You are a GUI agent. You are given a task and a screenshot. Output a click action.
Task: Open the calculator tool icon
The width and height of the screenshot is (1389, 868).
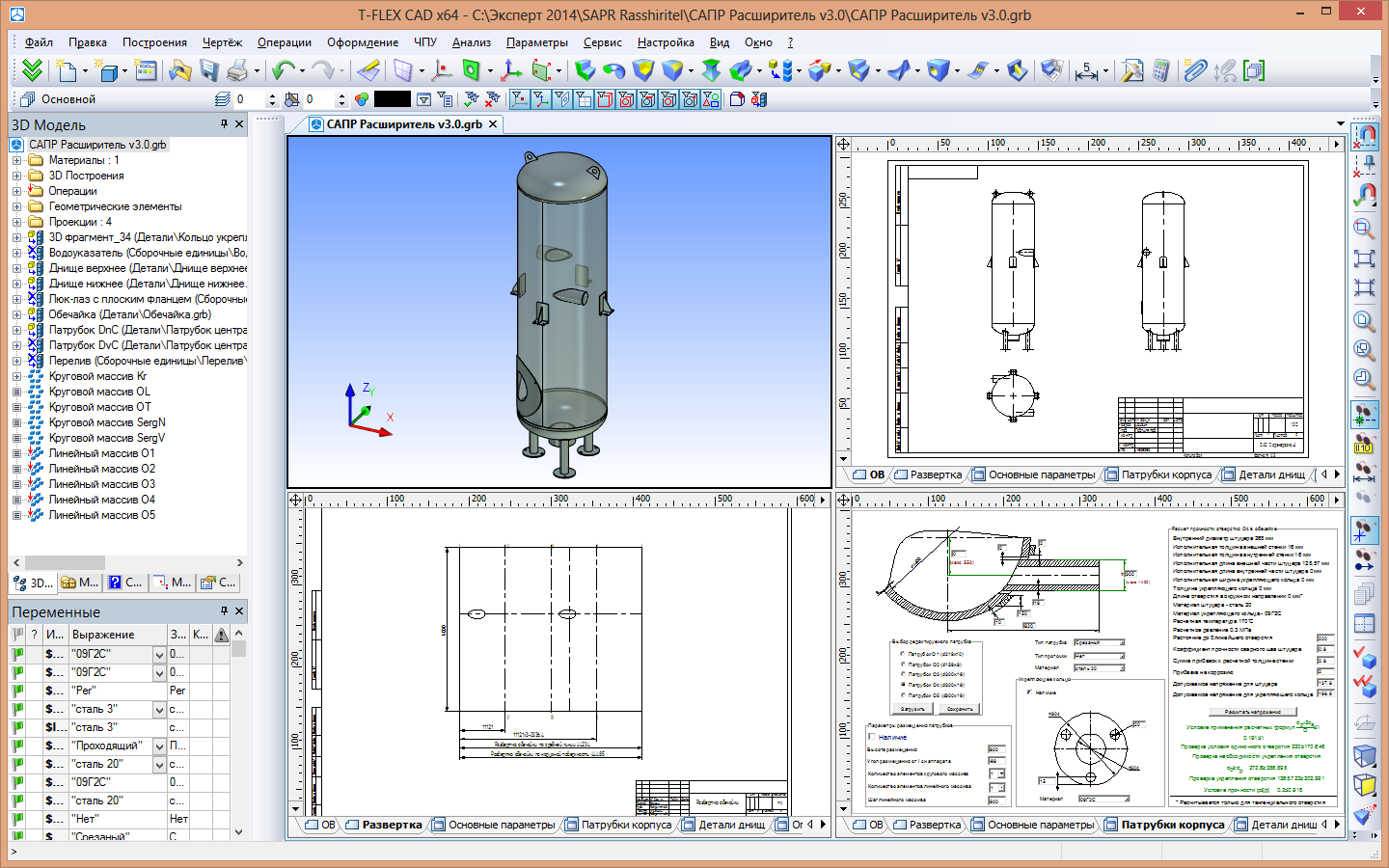[x=1161, y=70]
